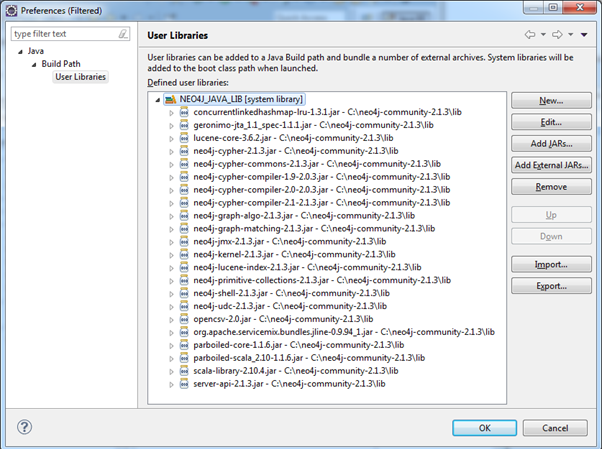Click the jar icon of neo4j-shell-2.1.3.jar
Screen dimensions: 603x449
click(x=184, y=293)
